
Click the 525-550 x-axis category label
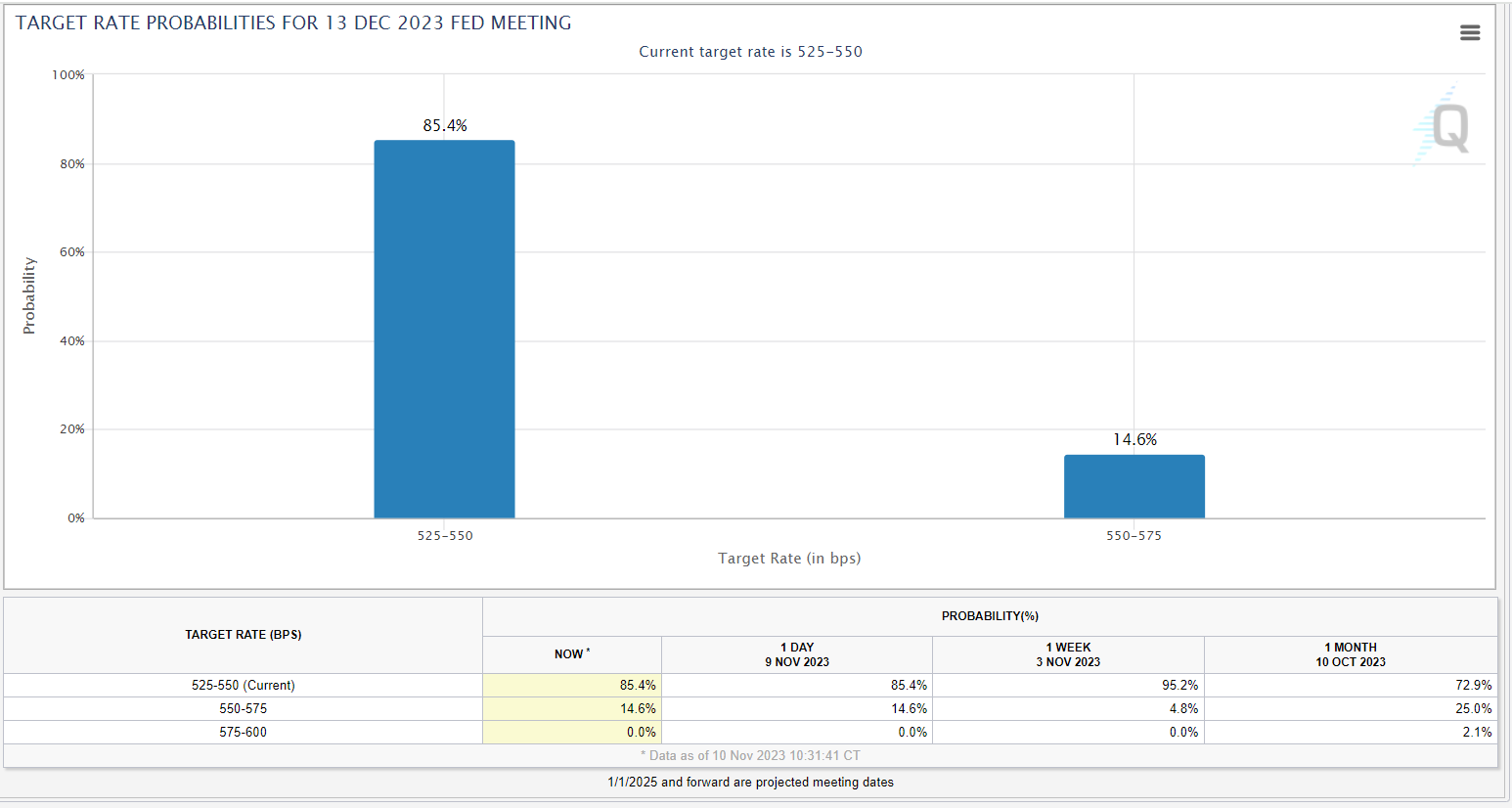point(445,536)
